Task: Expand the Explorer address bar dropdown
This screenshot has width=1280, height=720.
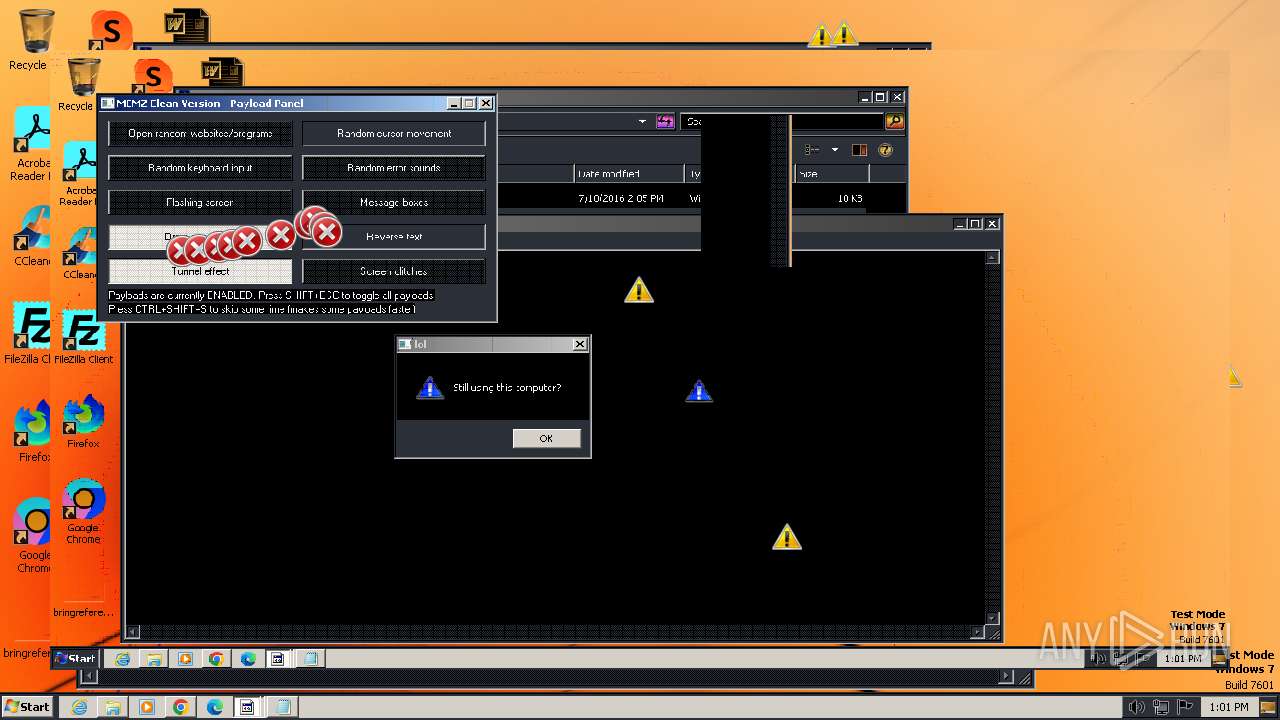Action: tap(642, 122)
